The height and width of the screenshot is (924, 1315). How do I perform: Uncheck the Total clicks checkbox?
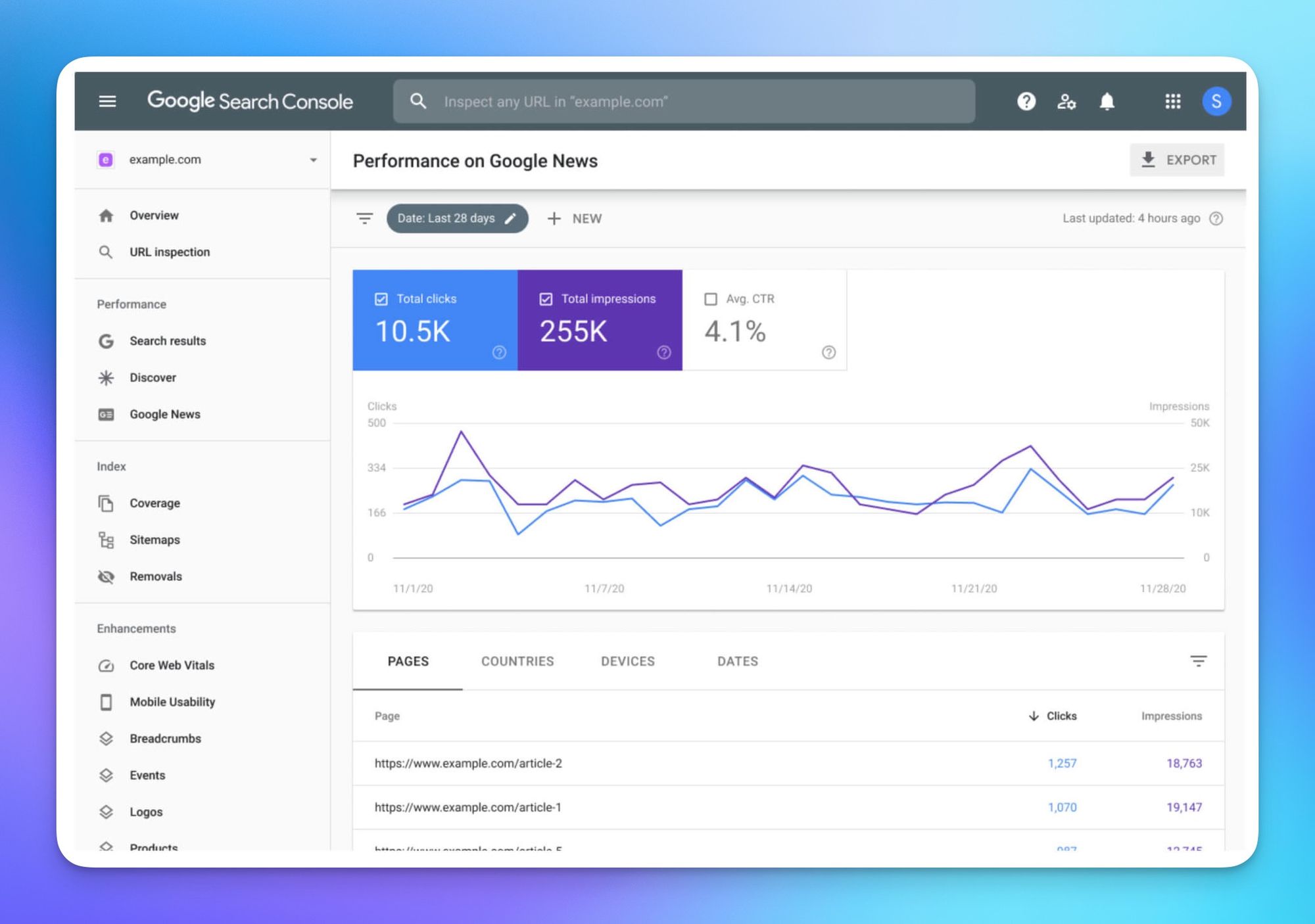[x=381, y=299]
